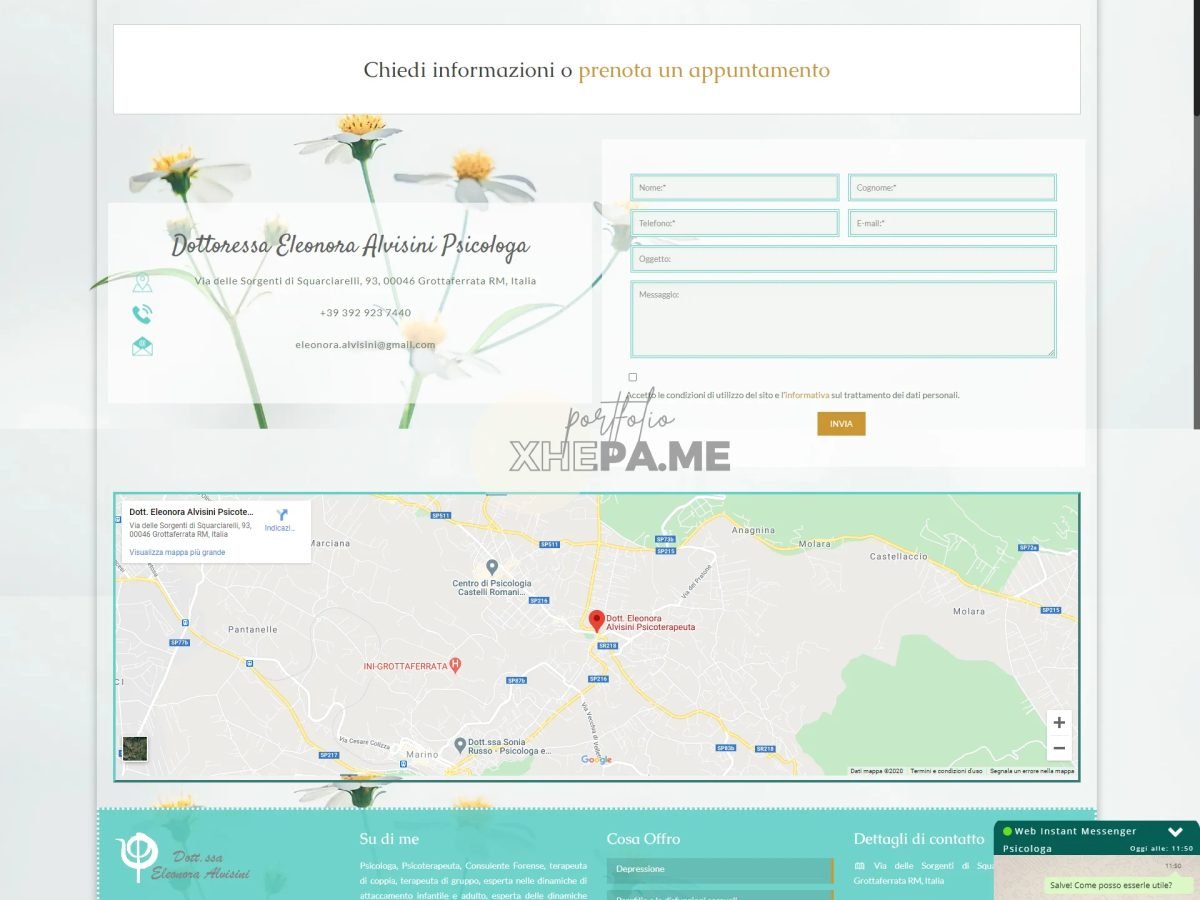This screenshot has height=900, width=1200.
Task: Click the red Dott. Eleonora Alvisini map pin
Action: point(597,621)
